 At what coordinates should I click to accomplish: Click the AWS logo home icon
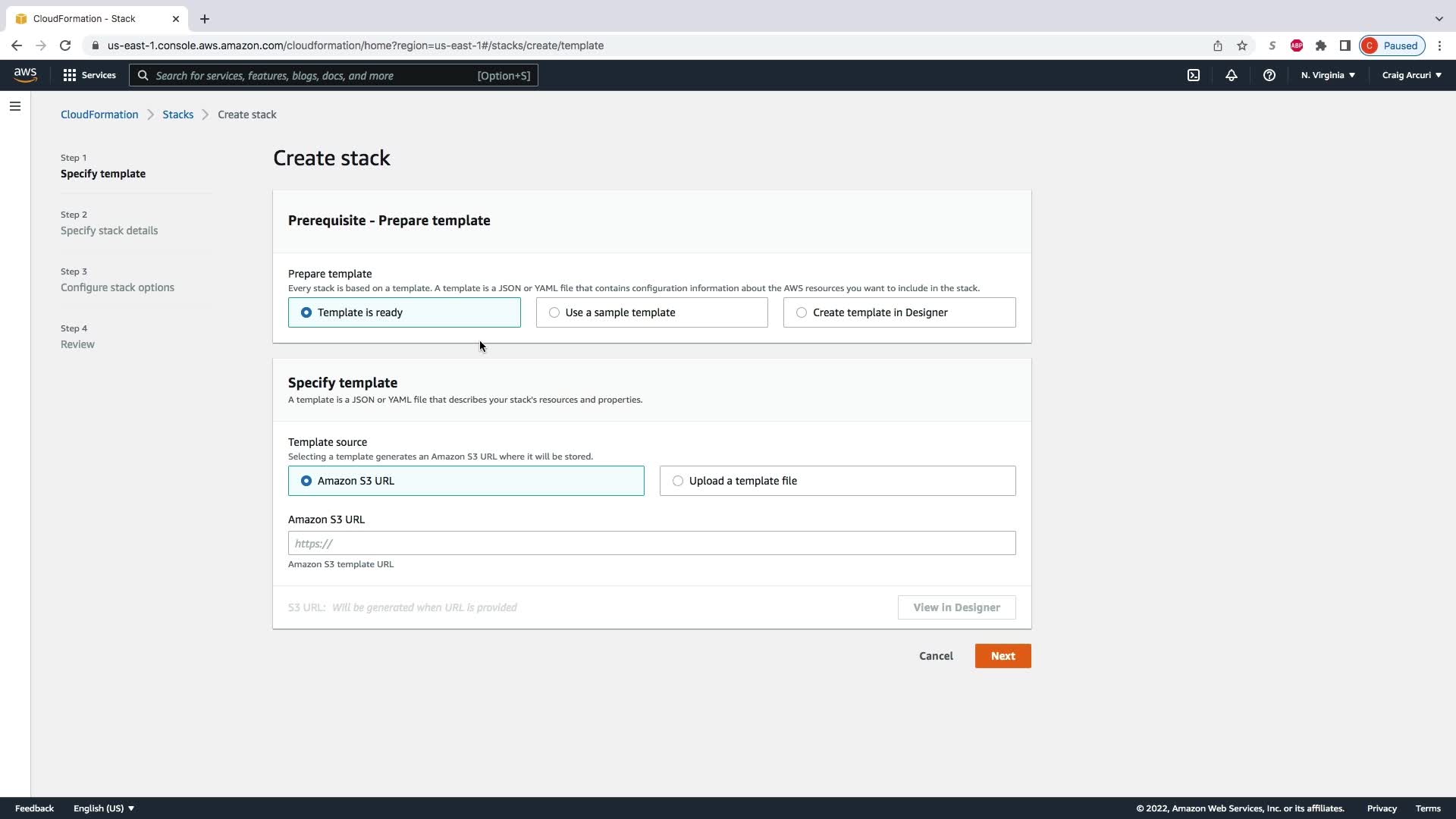[x=25, y=74]
